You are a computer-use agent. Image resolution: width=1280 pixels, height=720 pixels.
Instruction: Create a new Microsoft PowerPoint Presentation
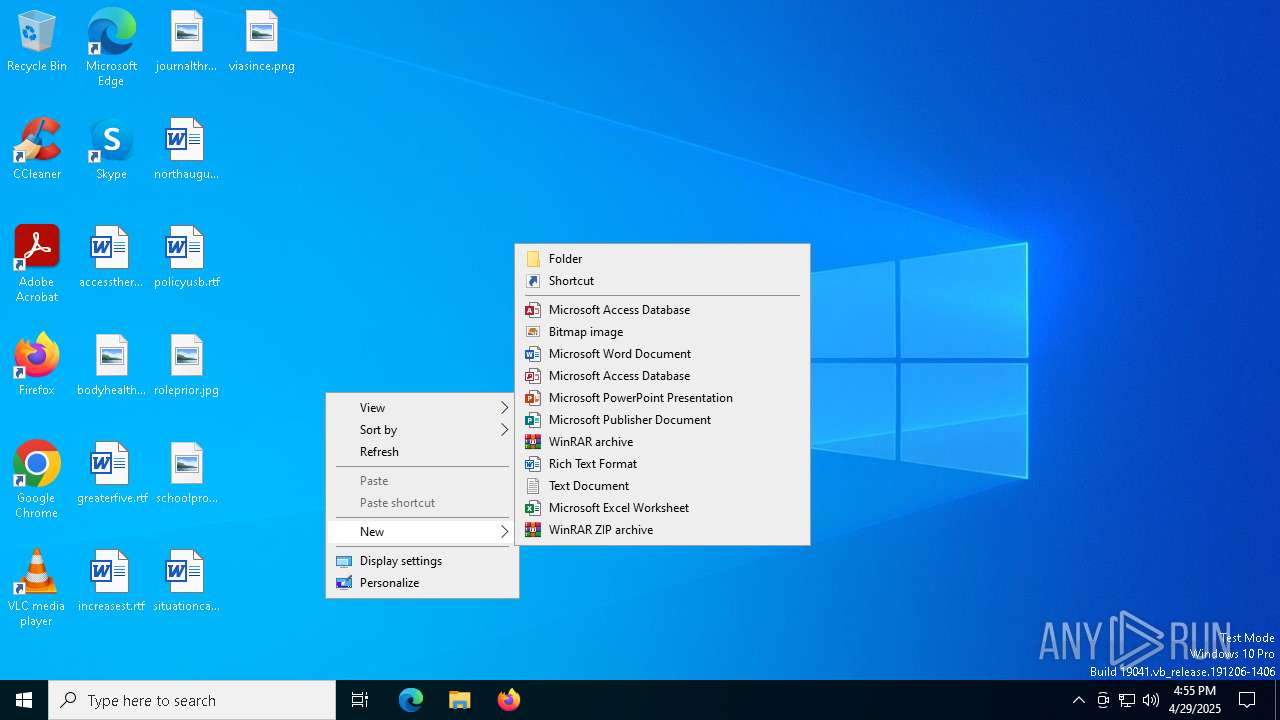[662, 397]
